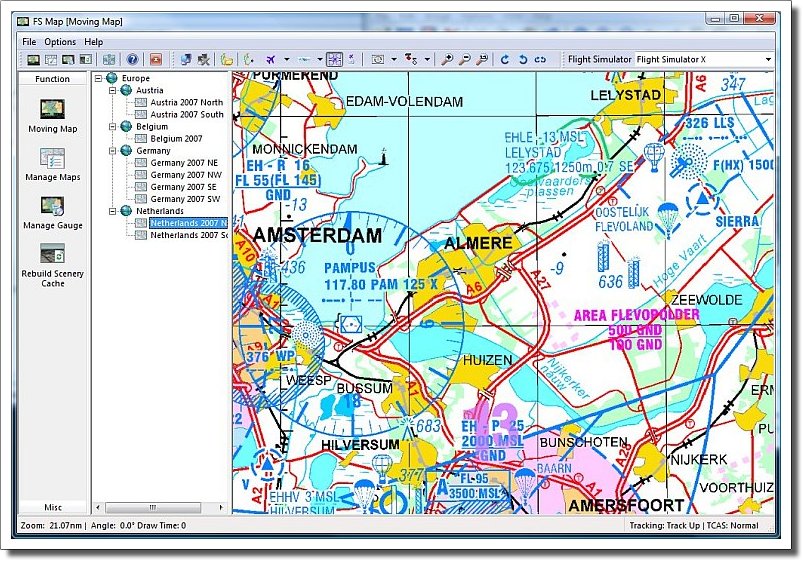The height and width of the screenshot is (561, 803).
Task: Select the Misc panel tab at bottom
Action: (53, 507)
